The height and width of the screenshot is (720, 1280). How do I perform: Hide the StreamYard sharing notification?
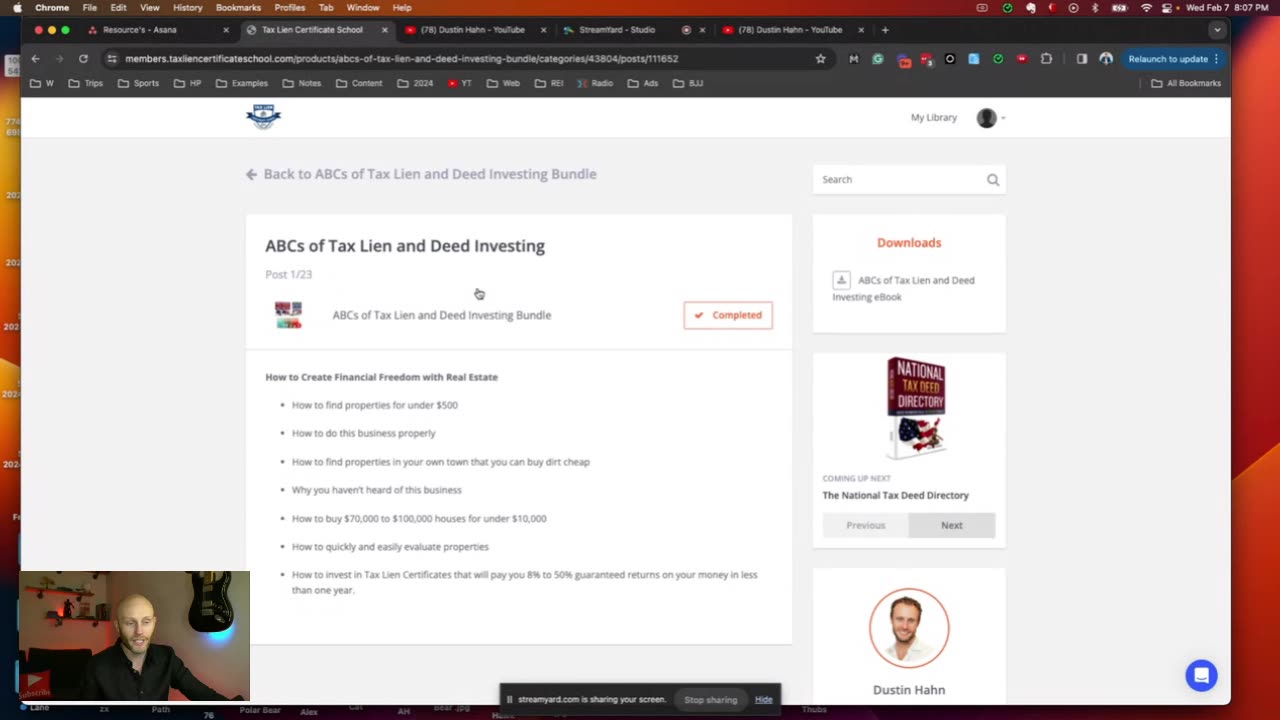(x=763, y=700)
